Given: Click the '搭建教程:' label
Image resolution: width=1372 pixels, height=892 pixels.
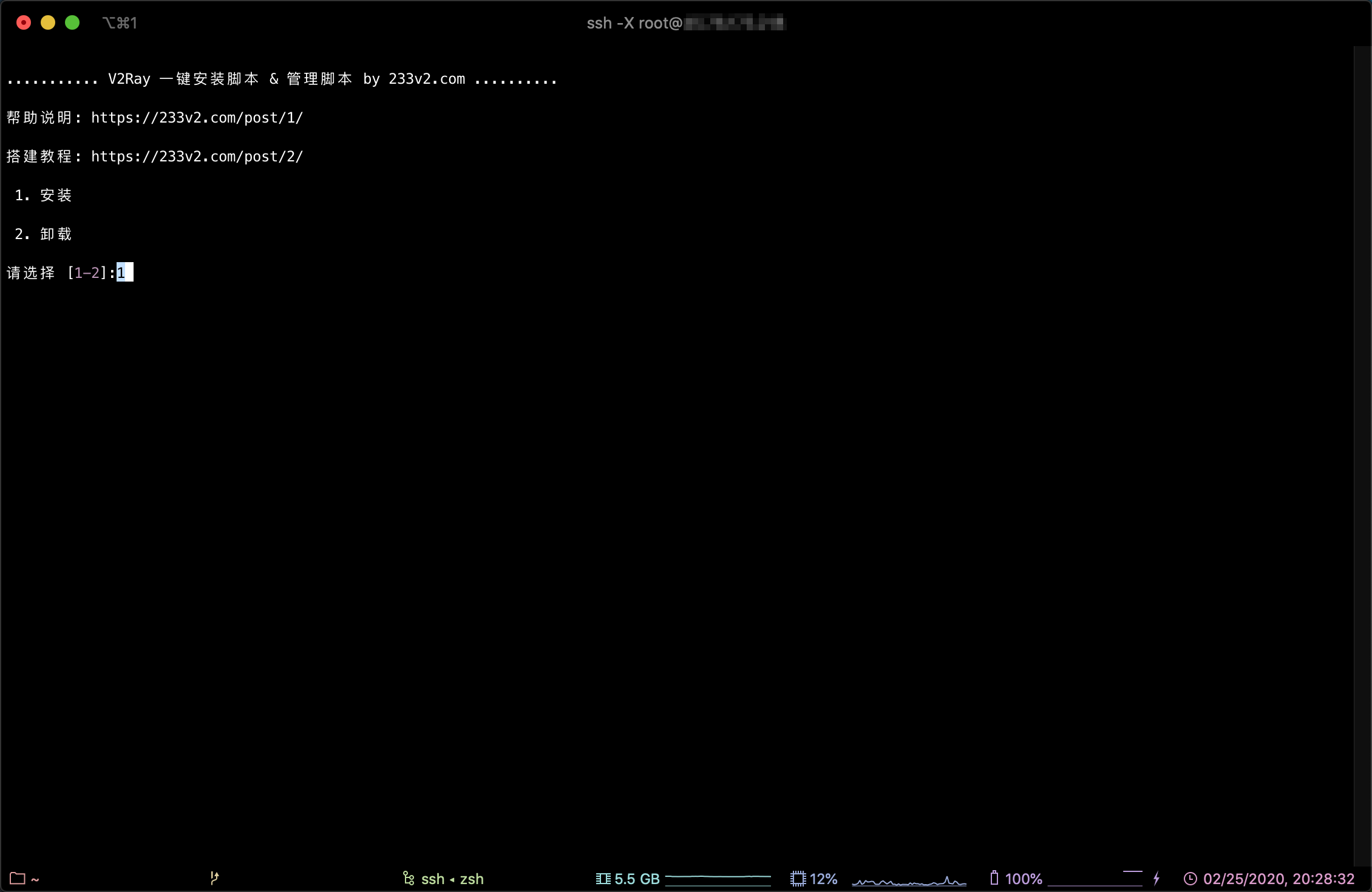Looking at the screenshot, I should click(x=44, y=157).
